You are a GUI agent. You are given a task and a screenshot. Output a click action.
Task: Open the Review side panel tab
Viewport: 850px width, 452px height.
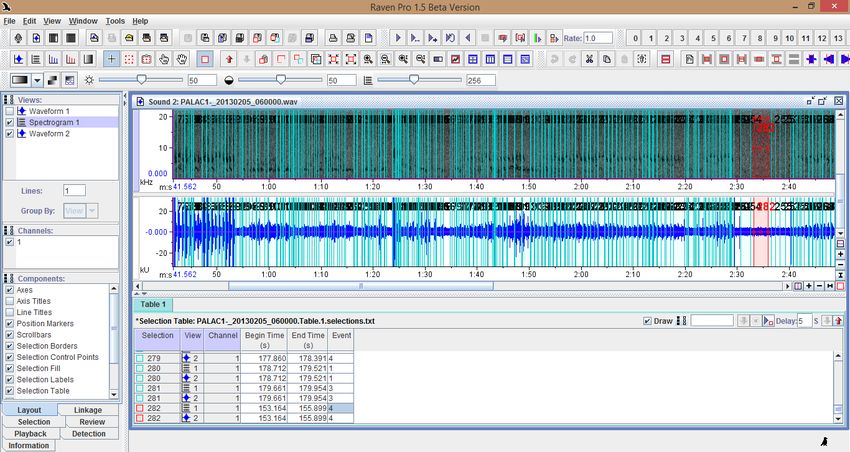92,422
